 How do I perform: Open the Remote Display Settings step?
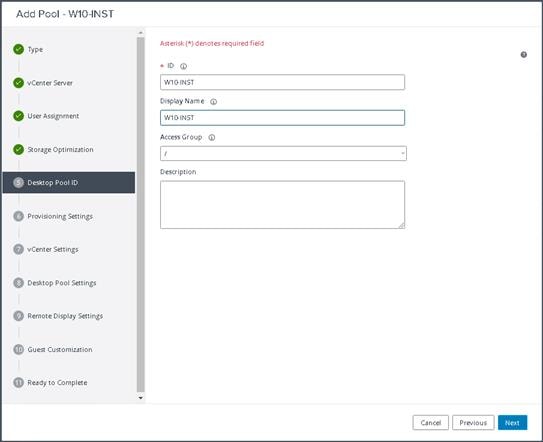(x=65, y=316)
